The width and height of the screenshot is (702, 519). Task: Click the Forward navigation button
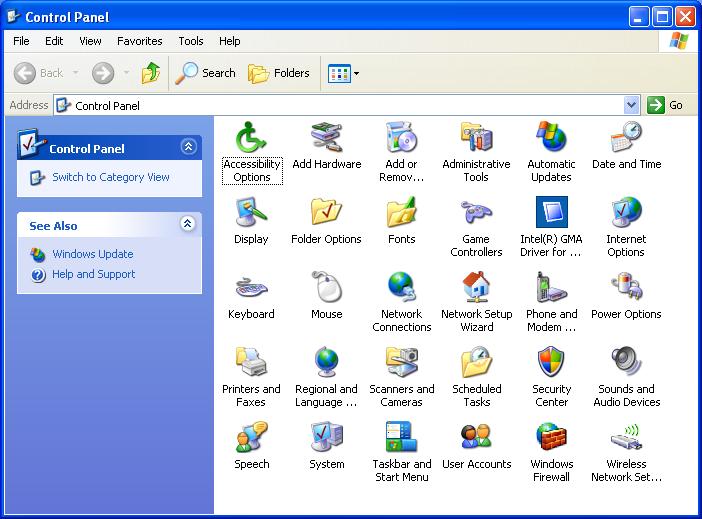(103, 73)
